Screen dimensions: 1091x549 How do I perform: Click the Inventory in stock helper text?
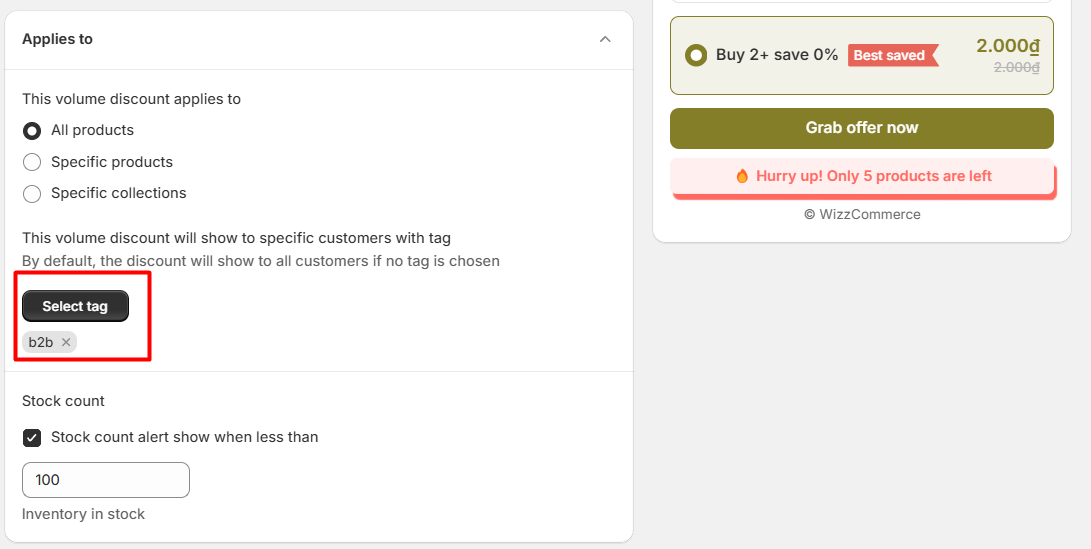(x=83, y=514)
